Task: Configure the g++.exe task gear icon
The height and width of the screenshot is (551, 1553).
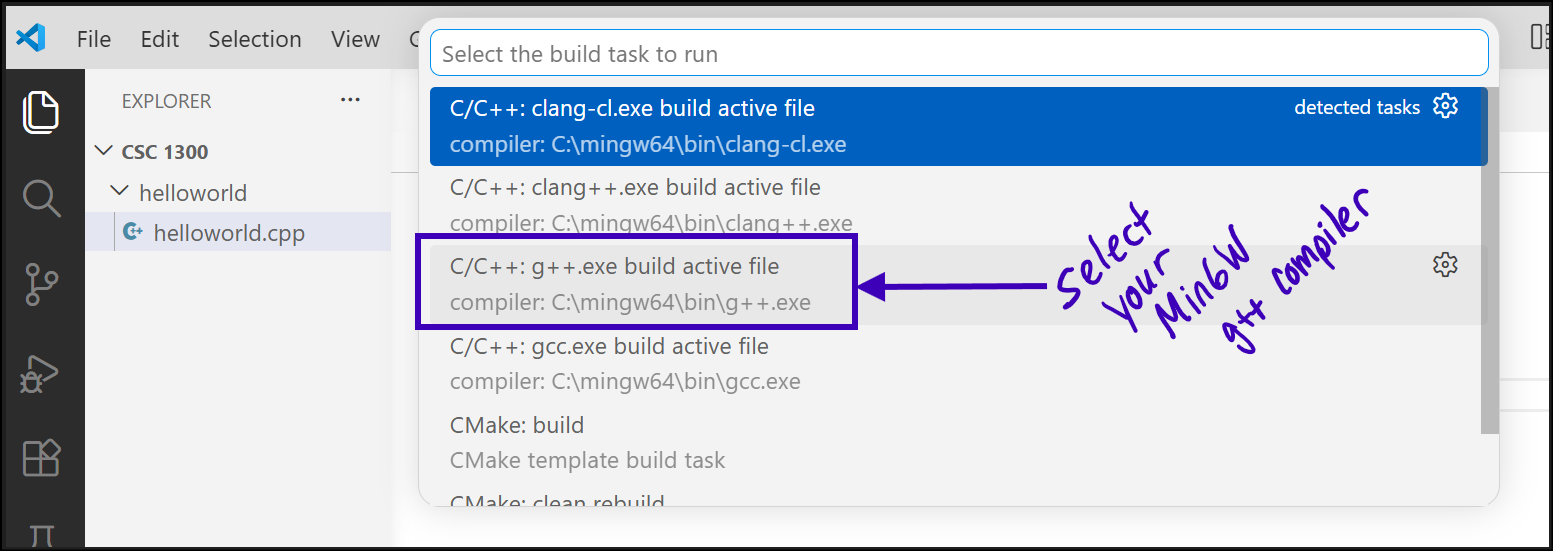Action: (1445, 265)
